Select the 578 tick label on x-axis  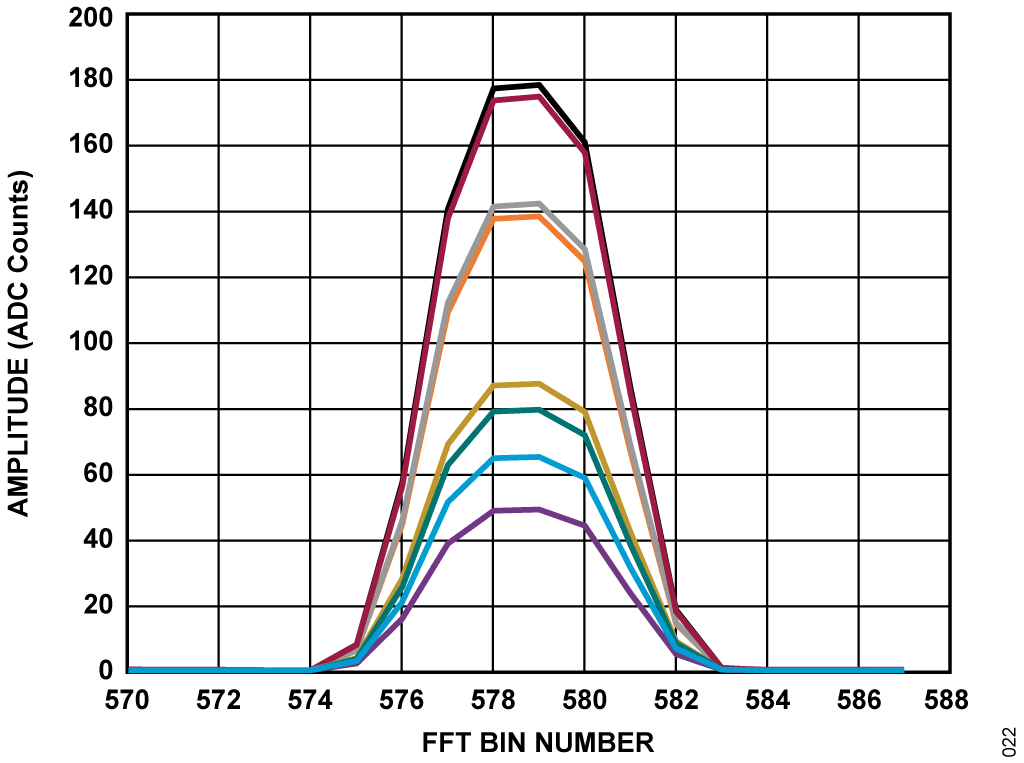493,700
